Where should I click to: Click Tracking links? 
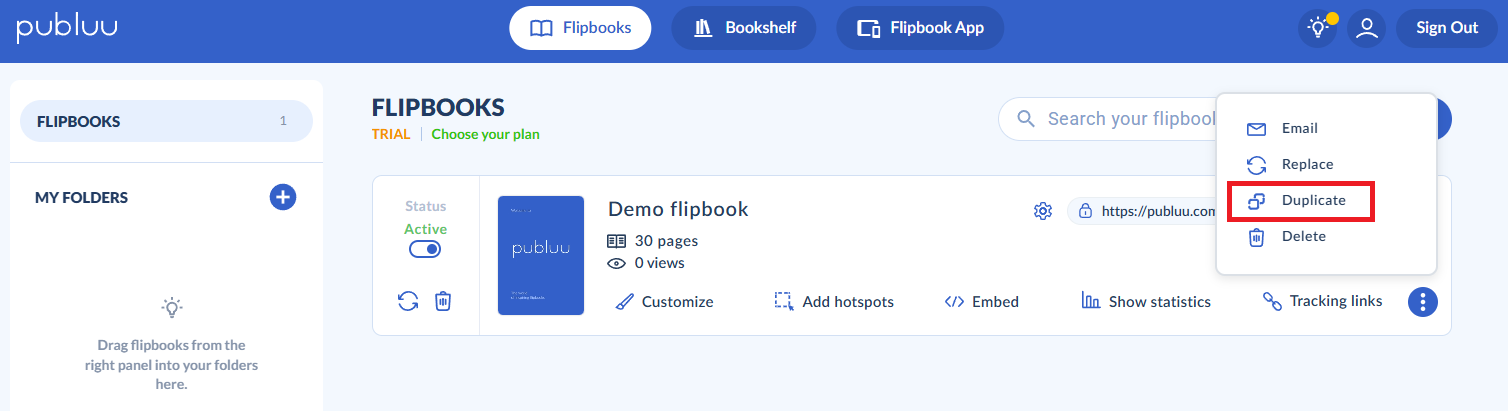tap(1322, 301)
